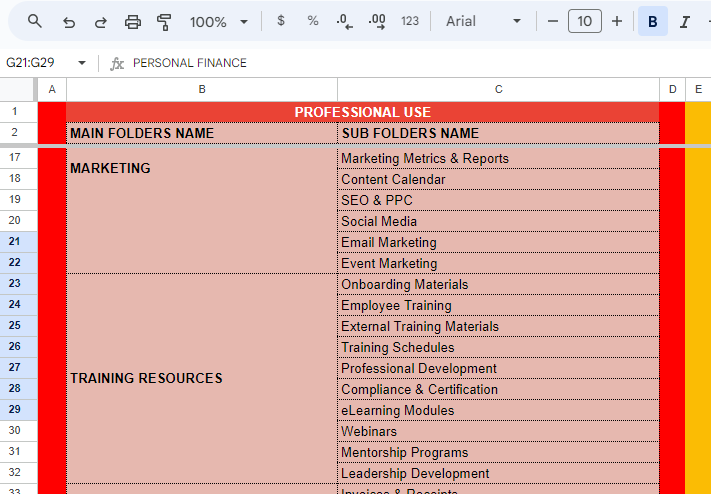Click the redo arrow icon
Screen dimensions: 711x494
pyautogui.click(x=100, y=22)
